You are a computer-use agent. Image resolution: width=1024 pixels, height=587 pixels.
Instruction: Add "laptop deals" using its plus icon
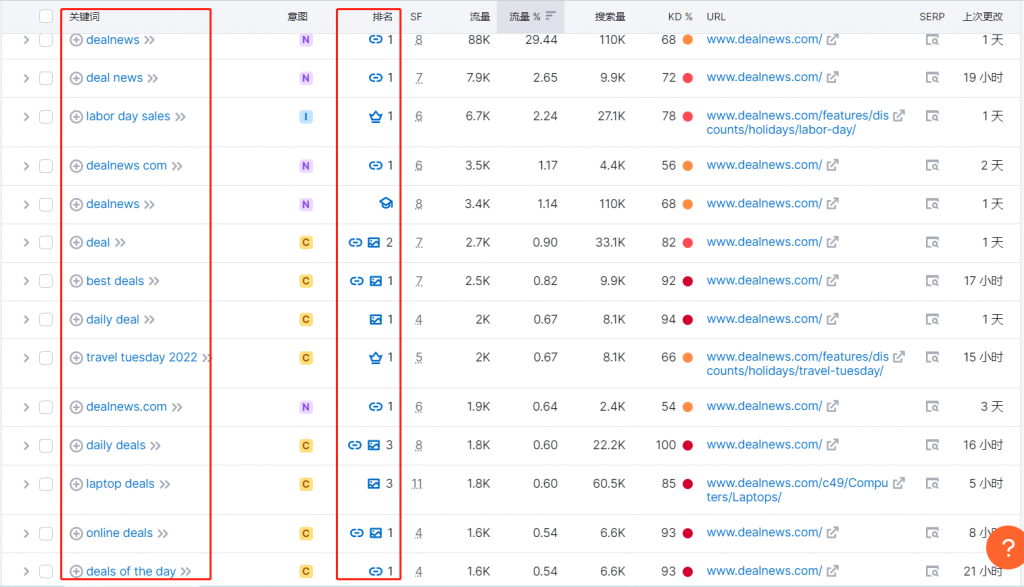pyautogui.click(x=76, y=484)
